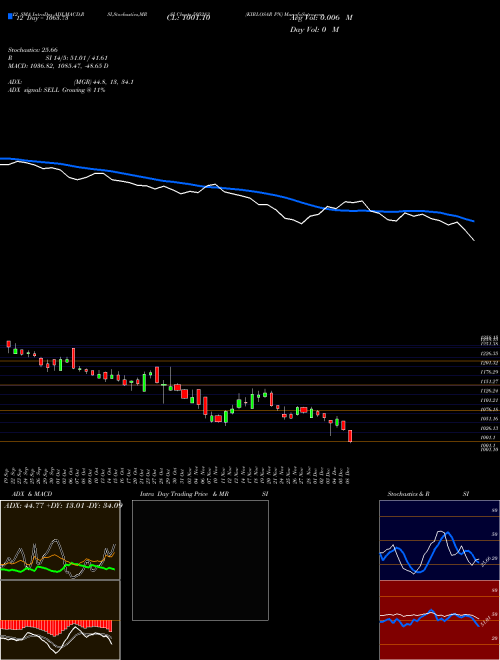Click the Intra Day Trading Price & MRSI title
Screen dimensions: 500x660
tap(204, 494)
